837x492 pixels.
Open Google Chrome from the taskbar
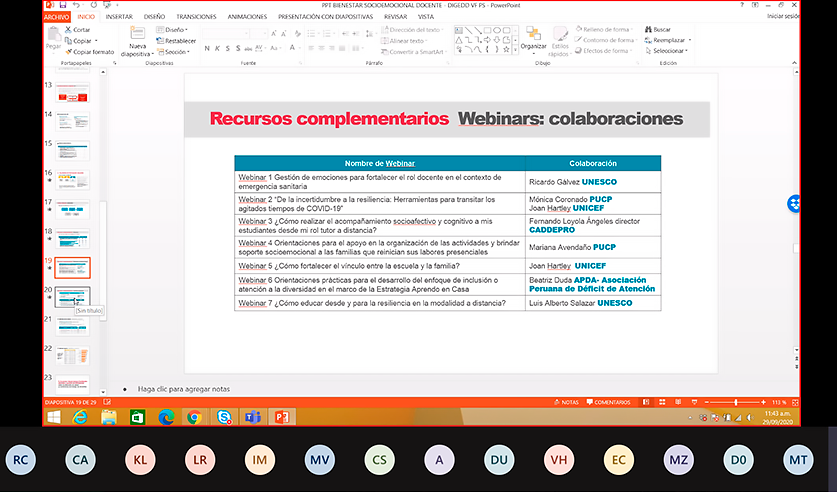pyautogui.click(x=194, y=417)
